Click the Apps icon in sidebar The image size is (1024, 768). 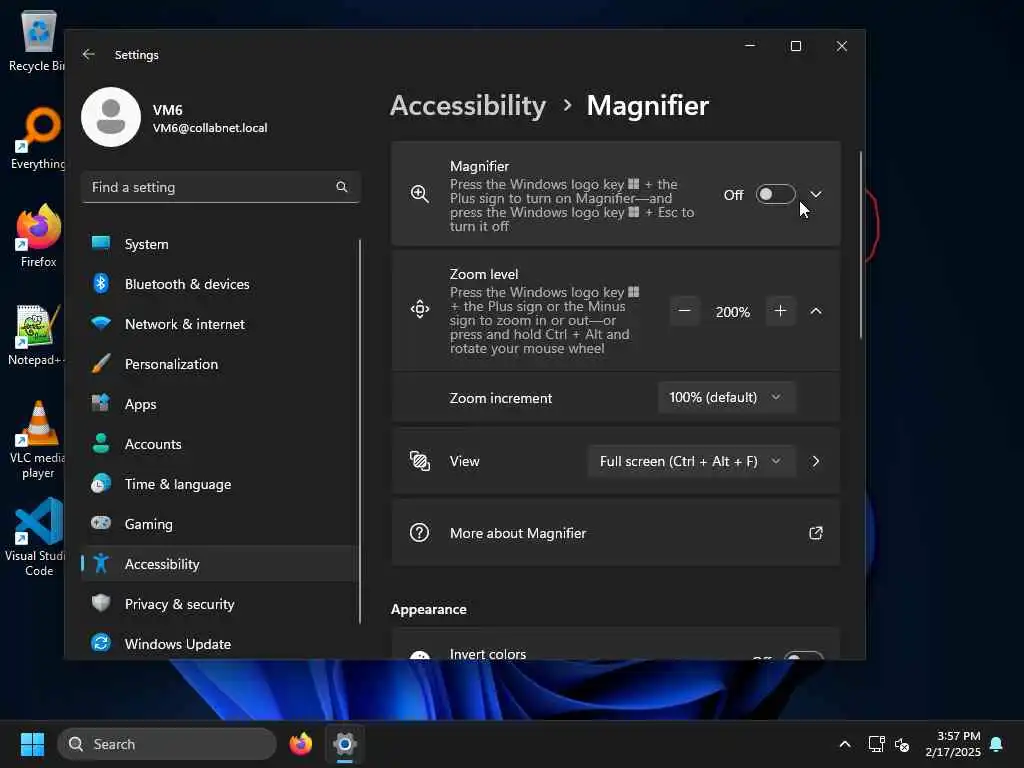tap(101, 404)
